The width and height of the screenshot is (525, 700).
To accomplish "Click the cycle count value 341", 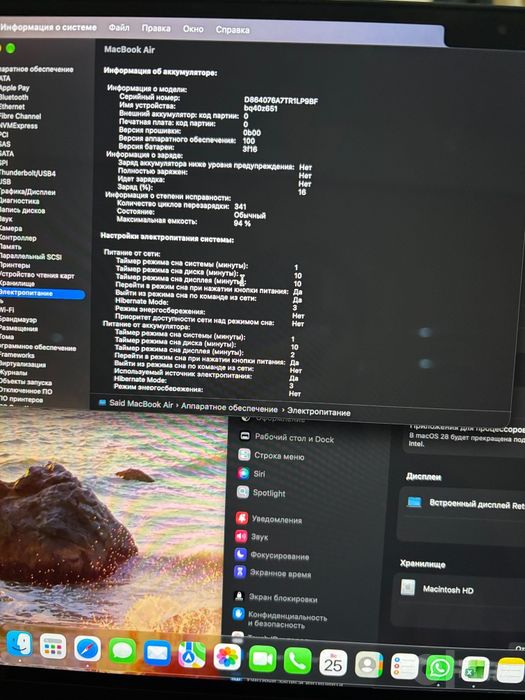I will 240,207.
